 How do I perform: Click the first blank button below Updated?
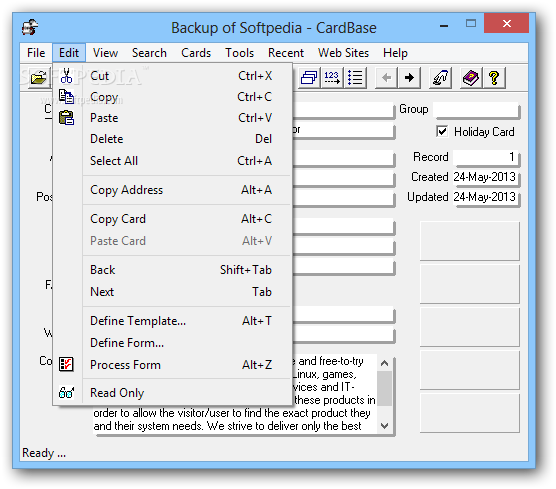coord(470,241)
